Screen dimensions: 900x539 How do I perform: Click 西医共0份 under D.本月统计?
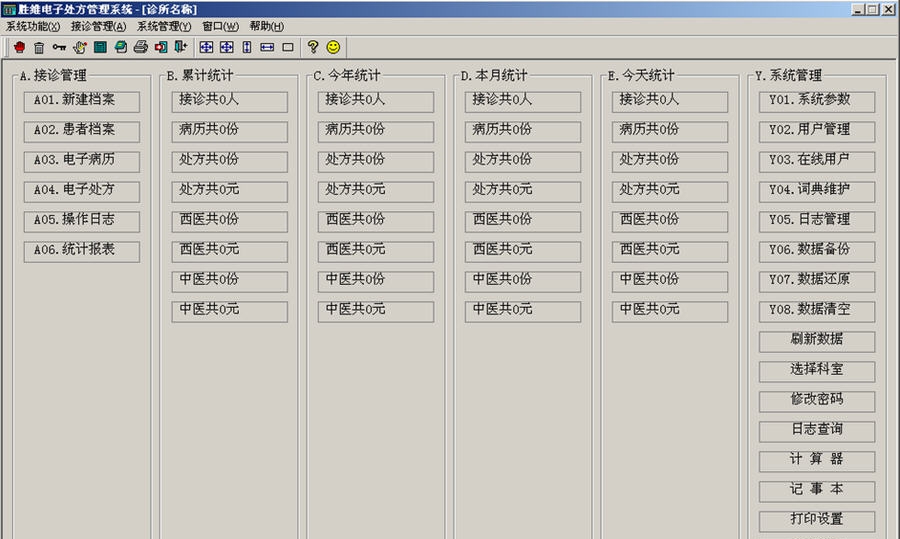click(522, 221)
